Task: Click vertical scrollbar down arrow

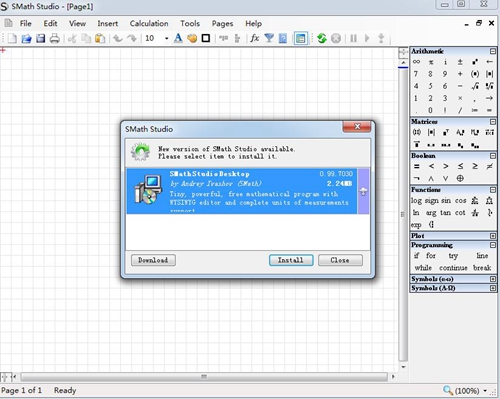Action: (x=403, y=367)
